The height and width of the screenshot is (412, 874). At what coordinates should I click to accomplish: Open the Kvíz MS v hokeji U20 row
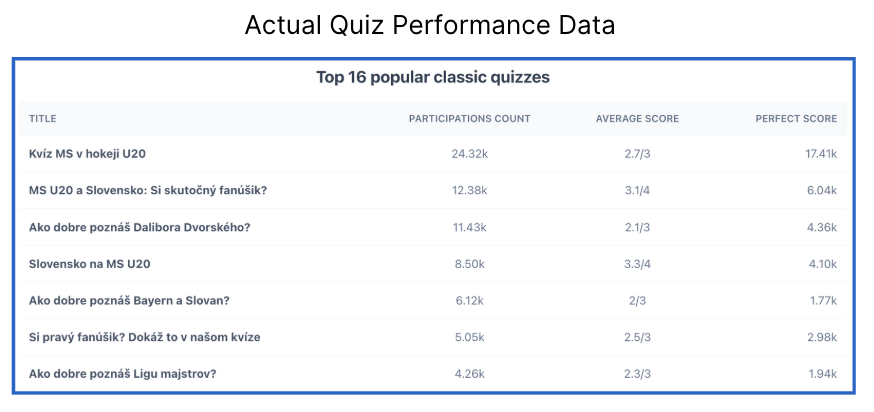[x=433, y=154]
